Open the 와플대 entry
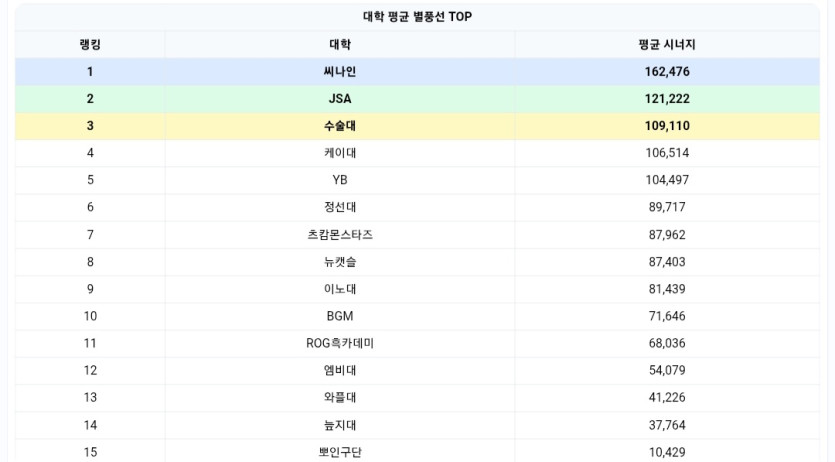The width and height of the screenshot is (835, 462). (x=340, y=398)
